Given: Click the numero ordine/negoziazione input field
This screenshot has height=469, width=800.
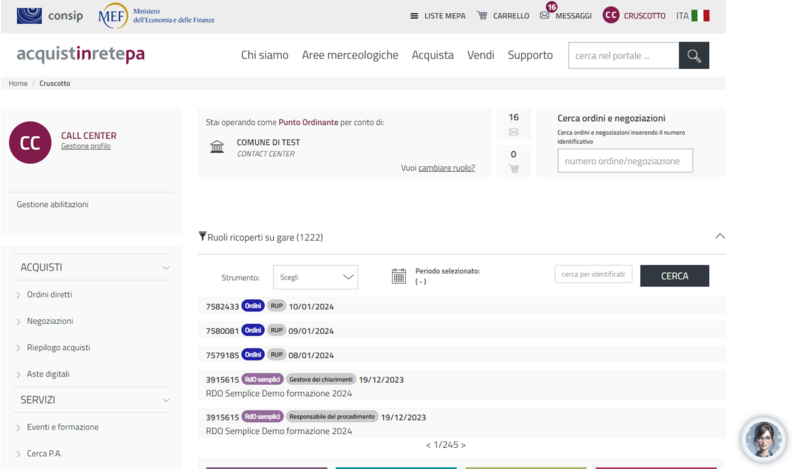Looking at the screenshot, I should coord(625,161).
